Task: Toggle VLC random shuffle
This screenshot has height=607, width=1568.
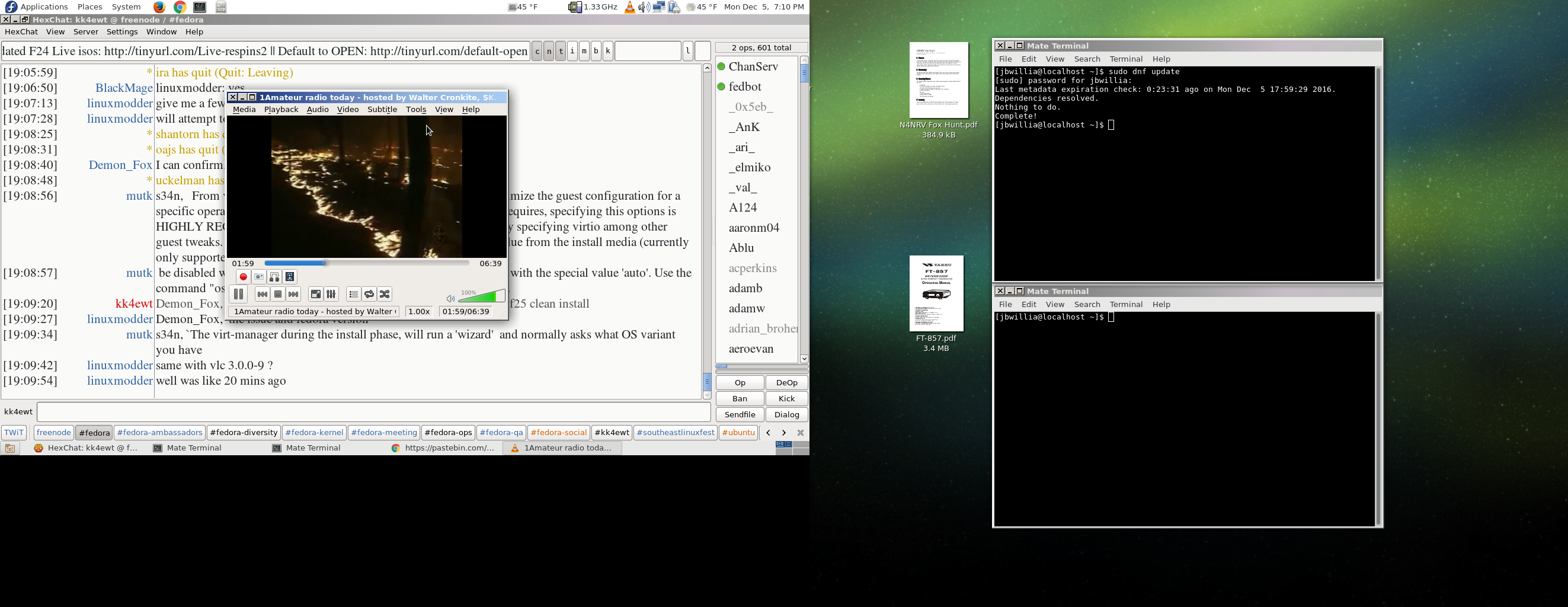Action: [x=385, y=295]
